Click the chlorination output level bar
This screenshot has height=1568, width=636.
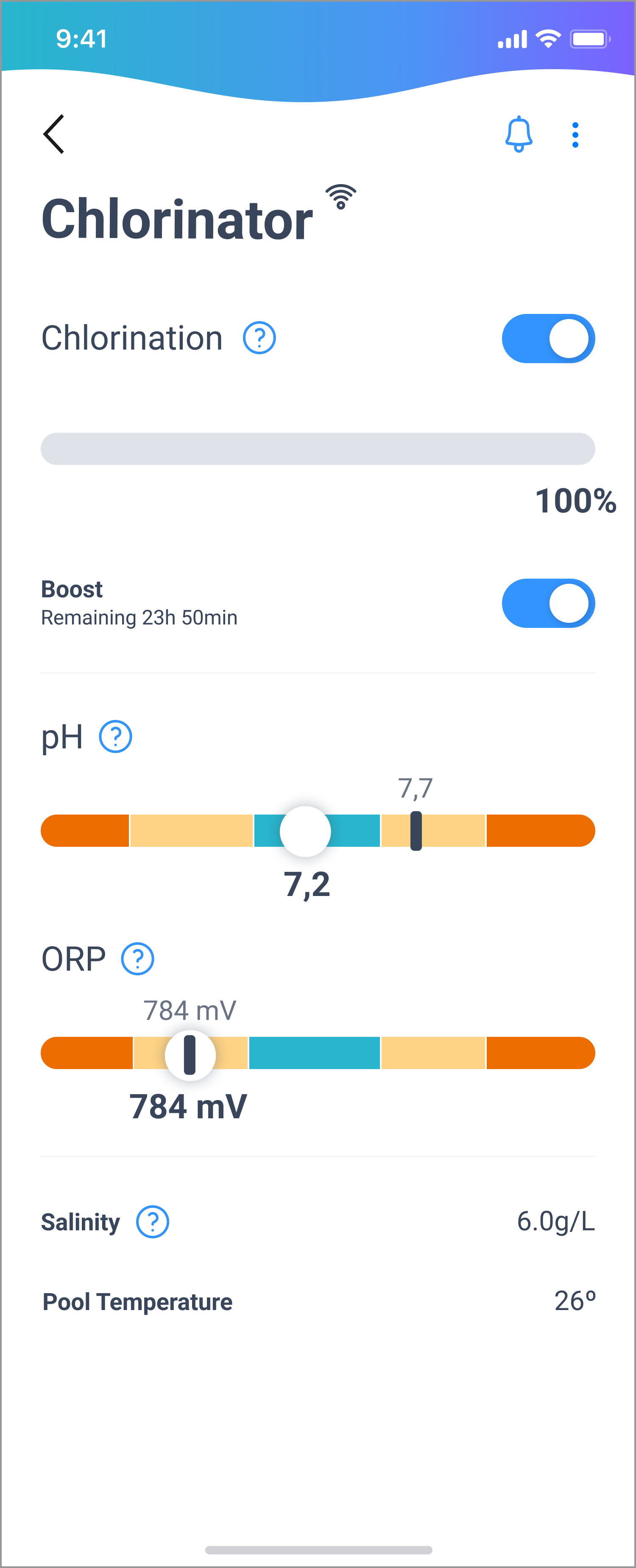tap(318, 448)
